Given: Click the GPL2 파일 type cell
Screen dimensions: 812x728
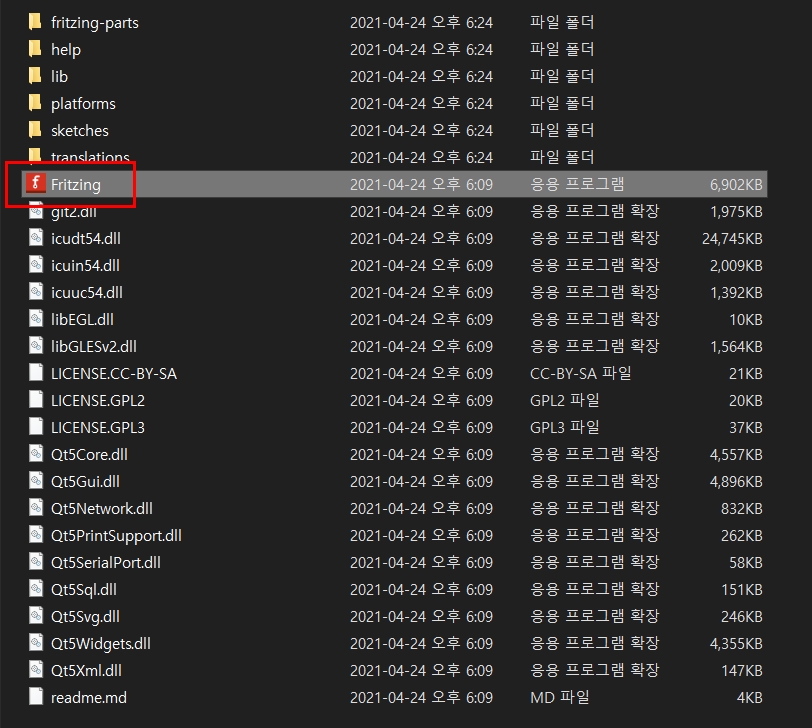Looking at the screenshot, I should pos(564,400).
